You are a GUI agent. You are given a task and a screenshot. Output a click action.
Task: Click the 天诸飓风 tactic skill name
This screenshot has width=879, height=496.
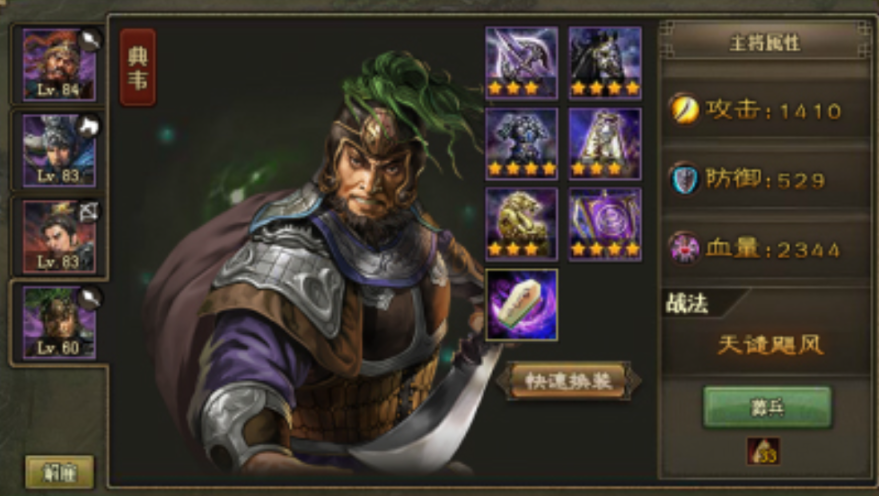[x=770, y=345]
